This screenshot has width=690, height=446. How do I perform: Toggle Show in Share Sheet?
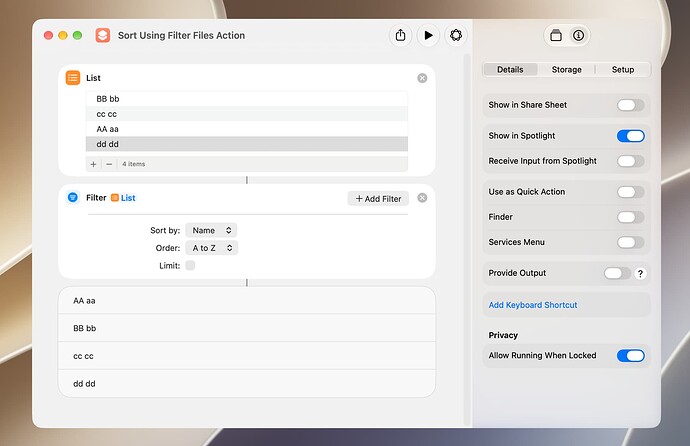coord(631,105)
